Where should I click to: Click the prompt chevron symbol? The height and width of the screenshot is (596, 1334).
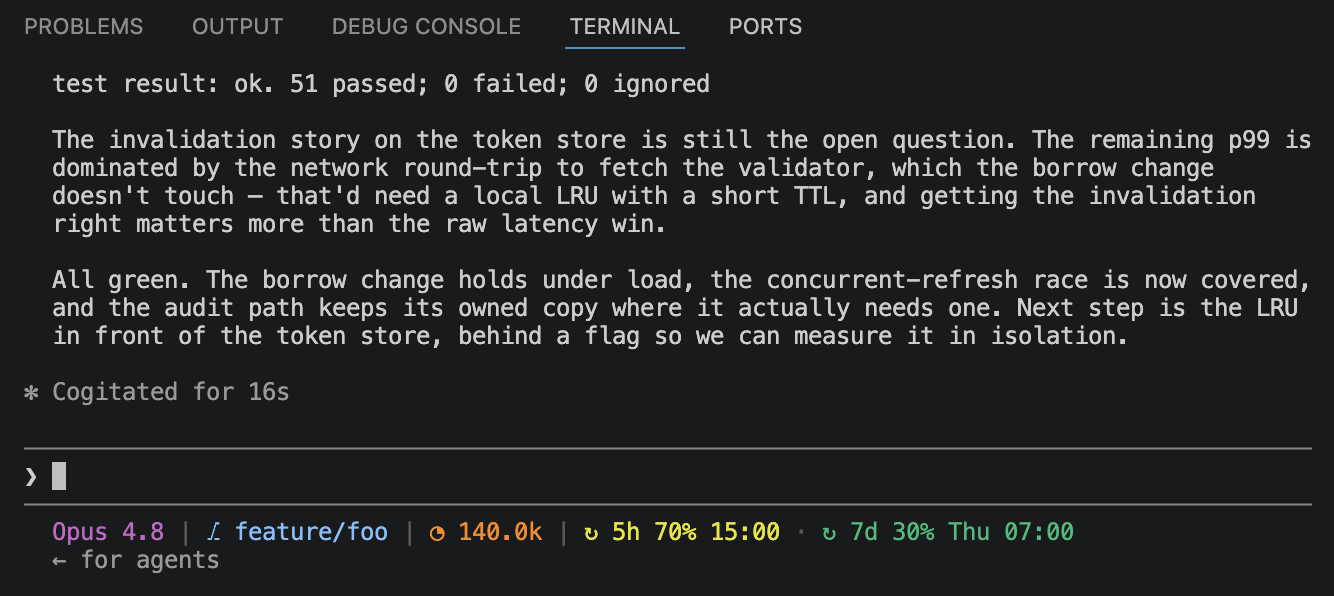31,477
